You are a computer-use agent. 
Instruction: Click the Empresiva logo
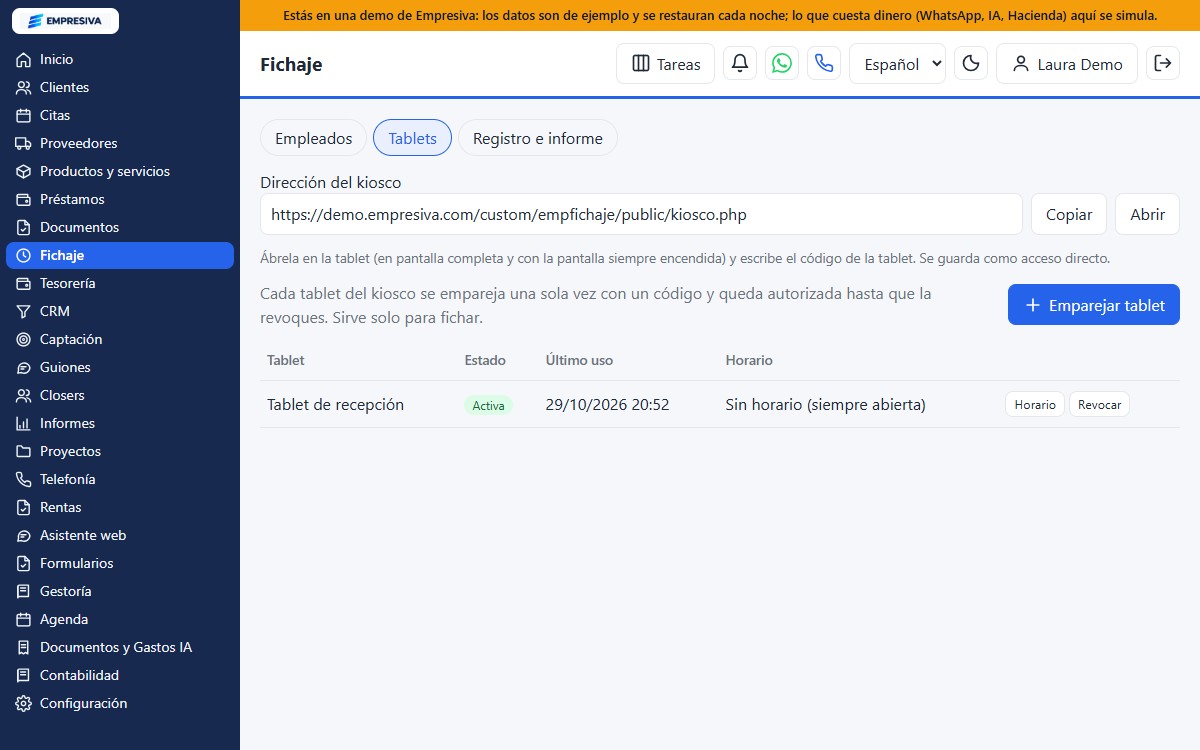pyautogui.click(x=65, y=20)
